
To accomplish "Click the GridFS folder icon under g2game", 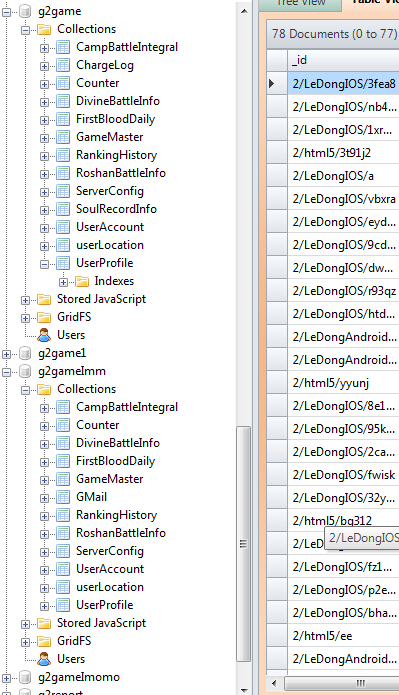I will coord(44,317).
